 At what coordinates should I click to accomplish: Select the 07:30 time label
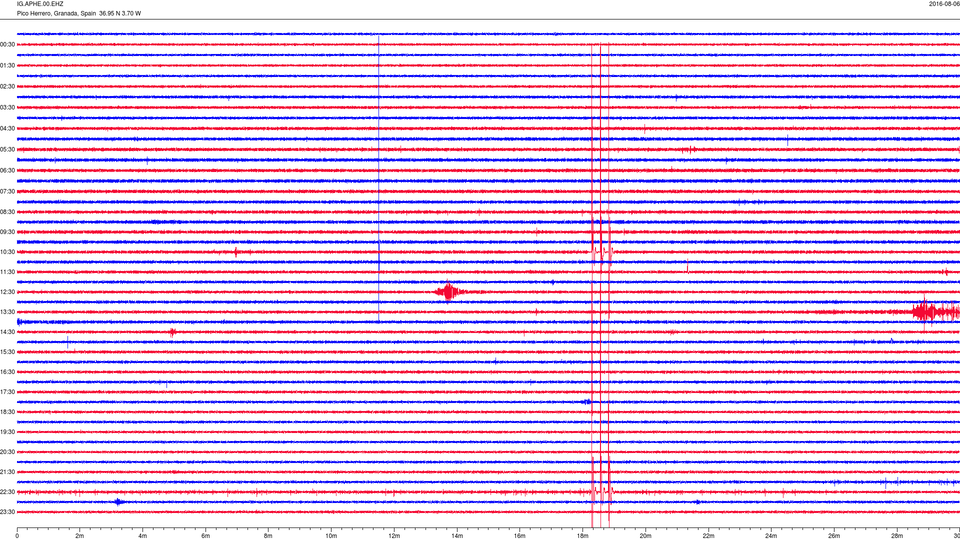coord(7,191)
